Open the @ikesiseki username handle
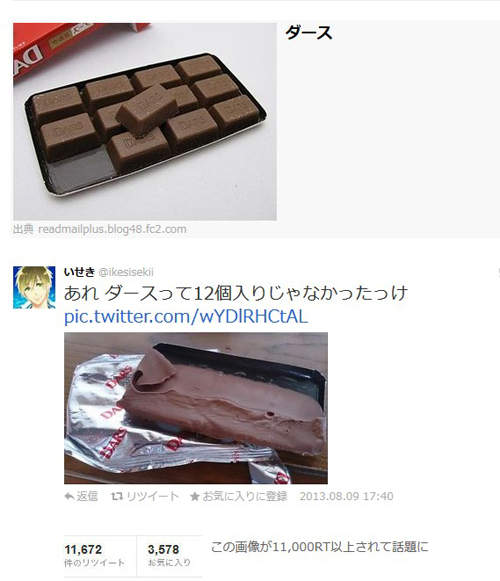The height and width of the screenshot is (581, 500). point(126,272)
